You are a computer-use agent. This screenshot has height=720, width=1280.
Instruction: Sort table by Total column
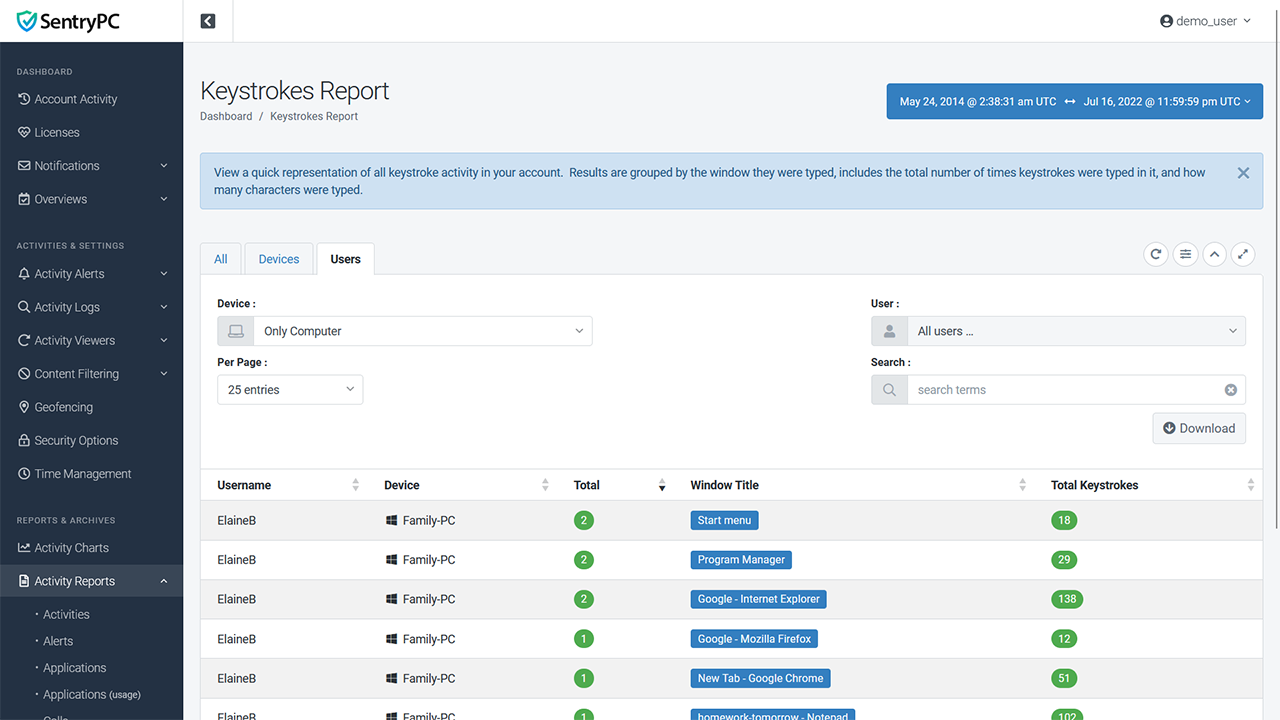click(x=620, y=485)
